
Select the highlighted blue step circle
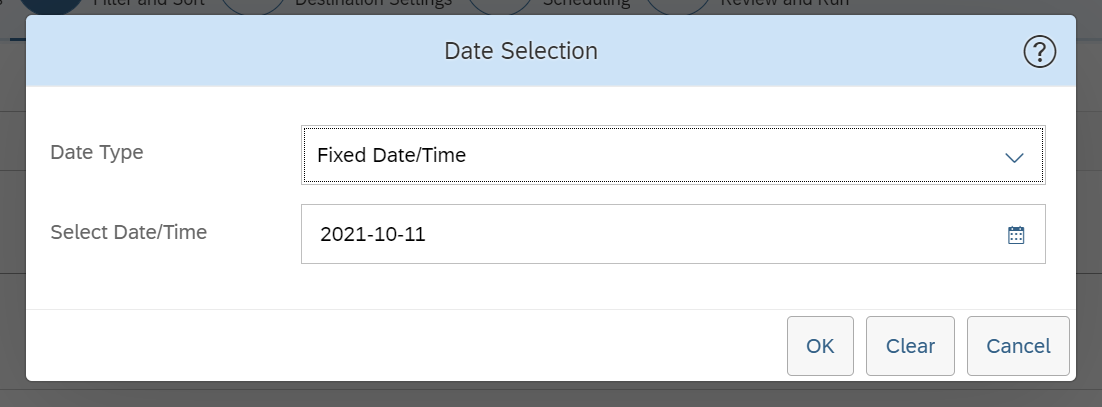coord(51,6)
